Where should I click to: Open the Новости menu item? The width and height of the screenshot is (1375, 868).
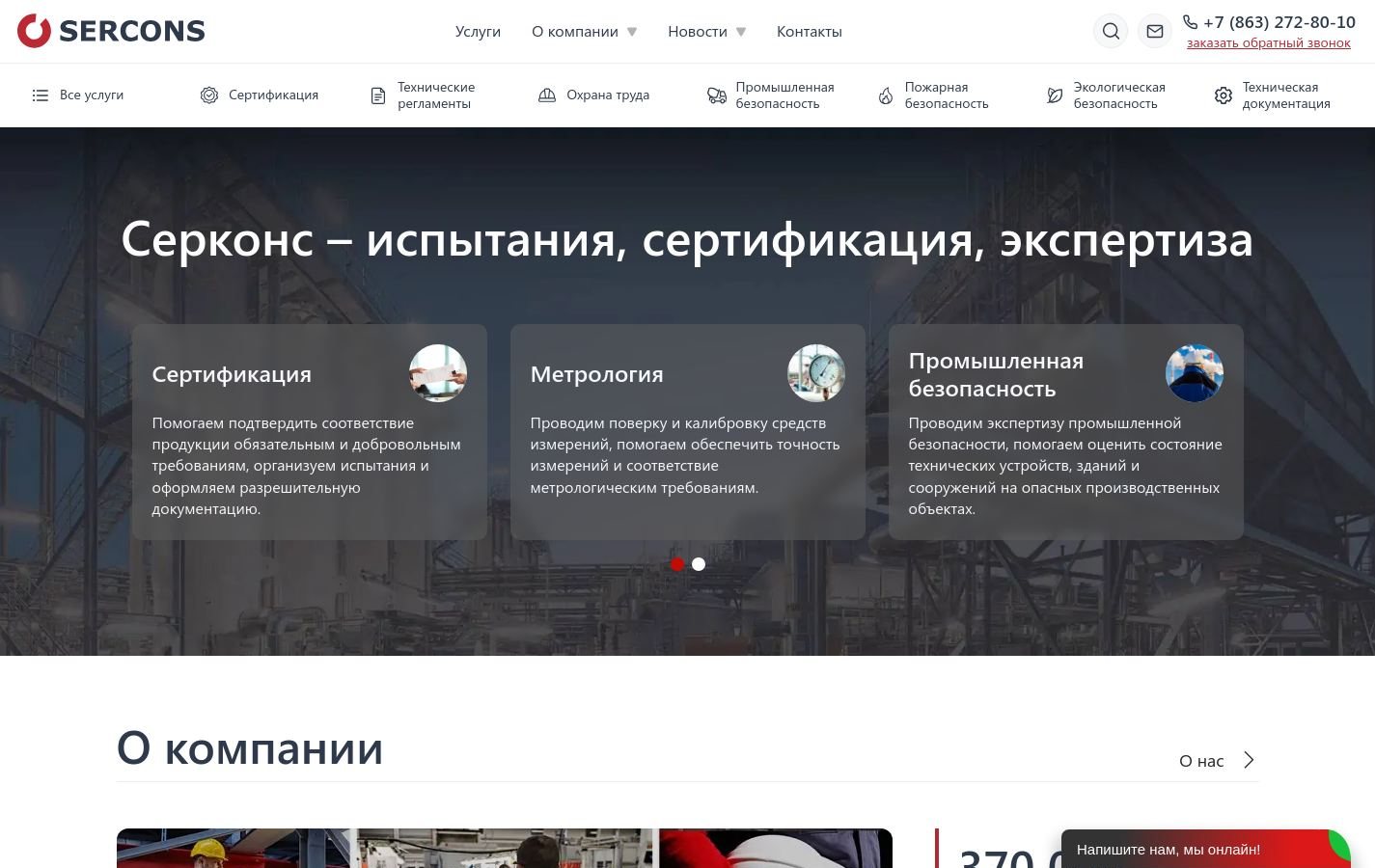698,32
